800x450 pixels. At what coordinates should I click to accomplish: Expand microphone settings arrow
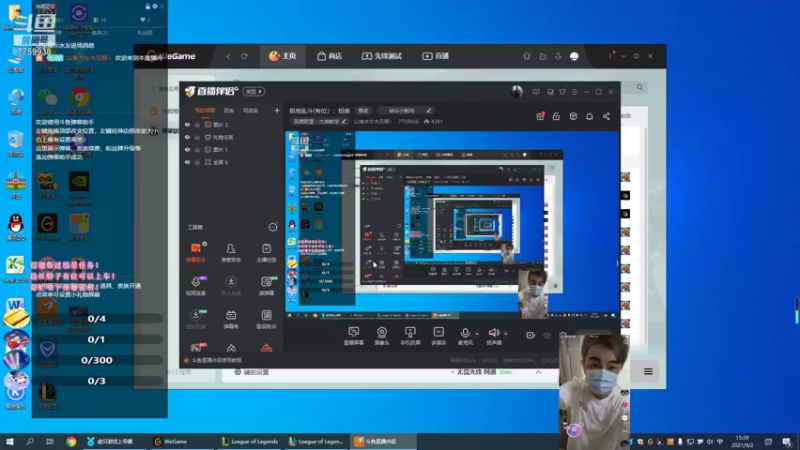tap(477, 334)
